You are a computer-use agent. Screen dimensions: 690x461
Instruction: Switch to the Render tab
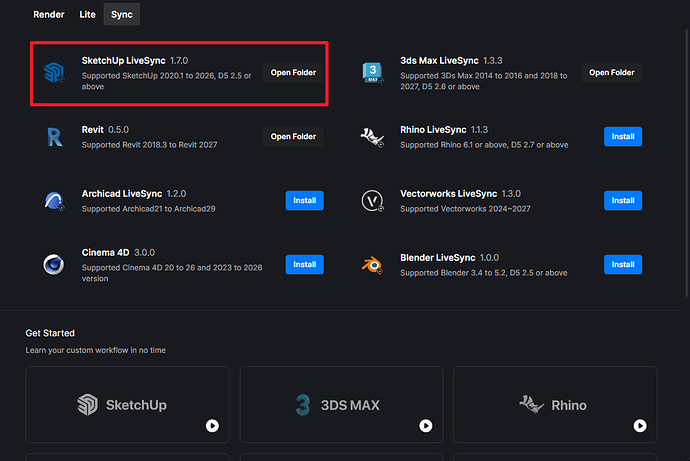click(x=48, y=15)
